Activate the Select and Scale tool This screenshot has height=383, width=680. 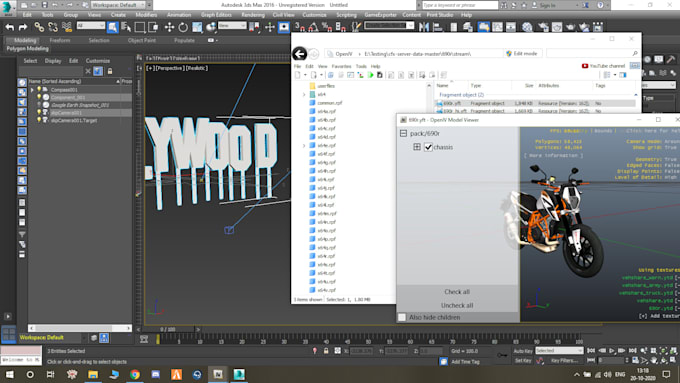tap(197, 27)
